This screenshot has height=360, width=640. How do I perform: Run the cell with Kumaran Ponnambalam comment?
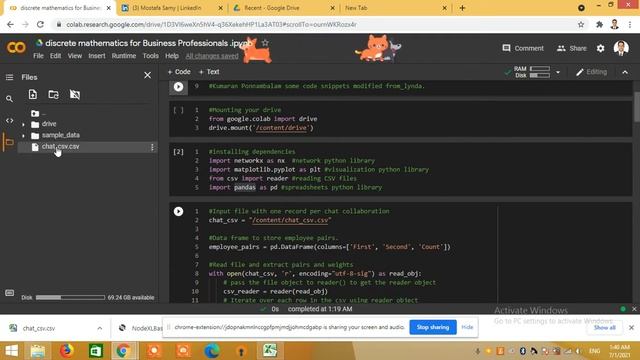(x=178, y=87)
